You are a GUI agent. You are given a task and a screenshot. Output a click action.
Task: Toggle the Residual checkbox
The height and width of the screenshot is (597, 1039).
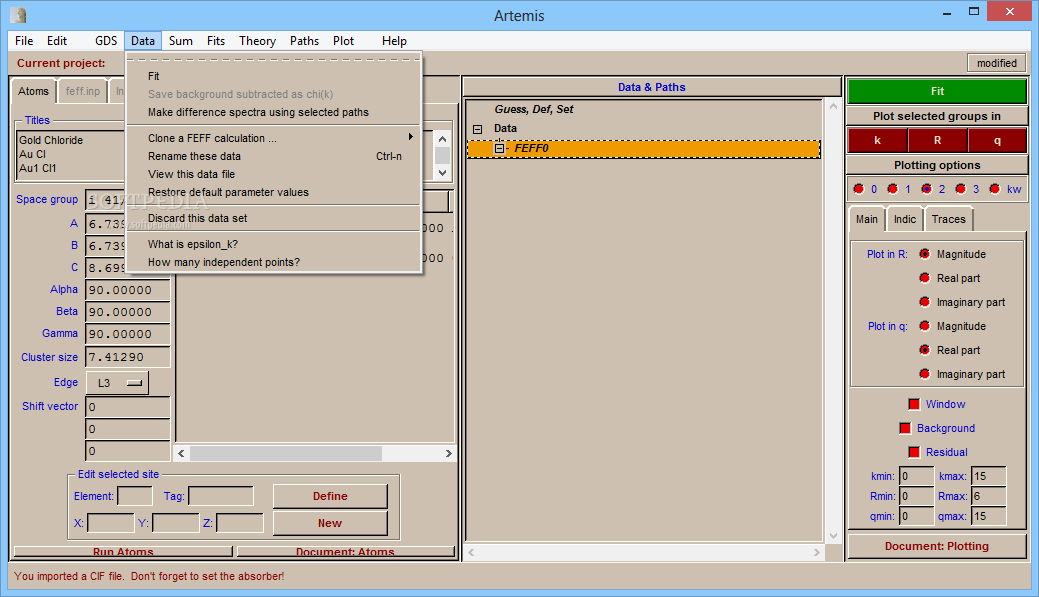(x=914, y=452)
